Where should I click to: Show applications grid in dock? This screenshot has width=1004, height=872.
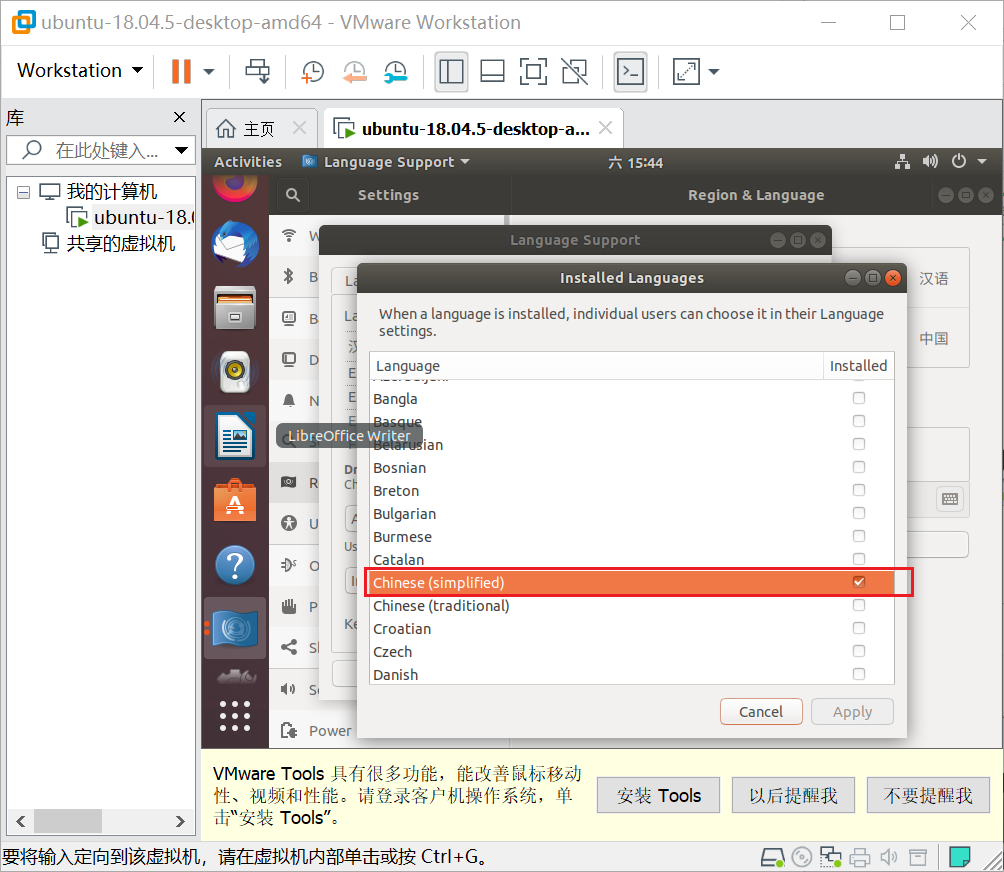[x=235, y=716]
